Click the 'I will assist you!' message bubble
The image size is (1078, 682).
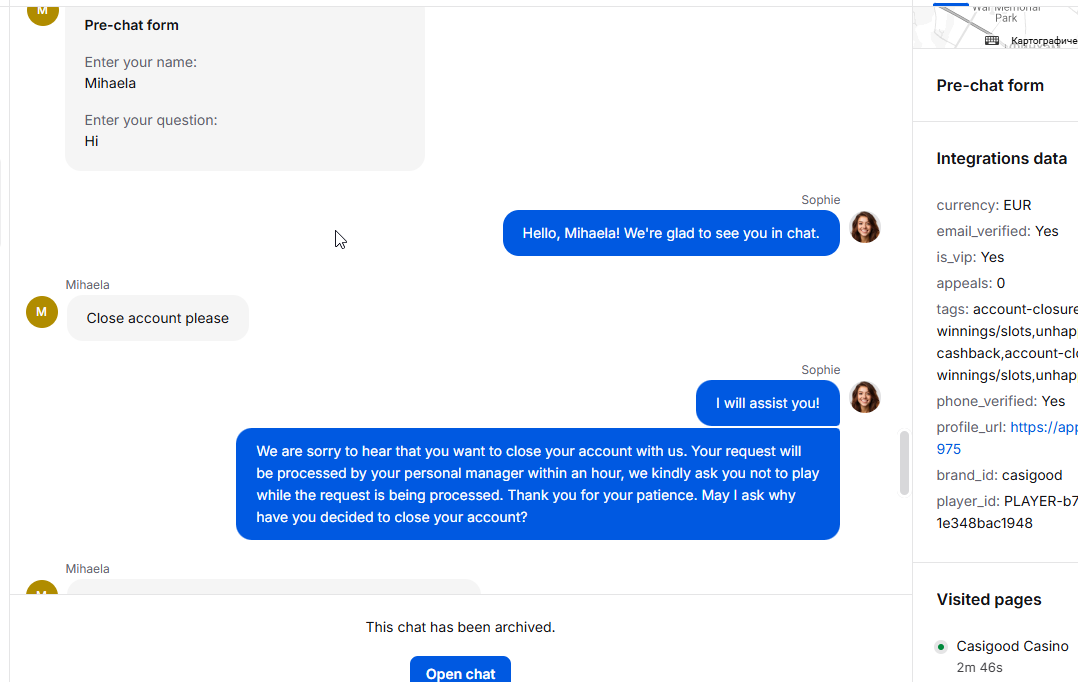[767, 403]
